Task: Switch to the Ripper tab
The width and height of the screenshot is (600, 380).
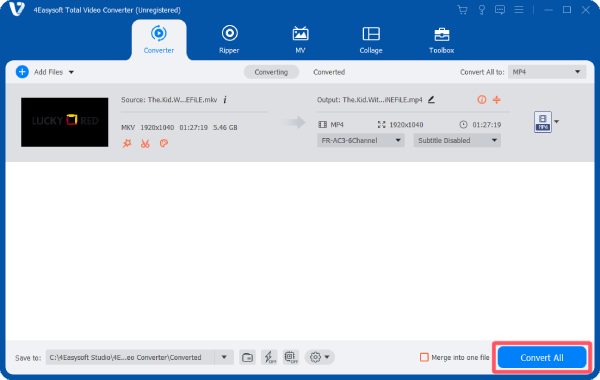Action: point(229,39)
